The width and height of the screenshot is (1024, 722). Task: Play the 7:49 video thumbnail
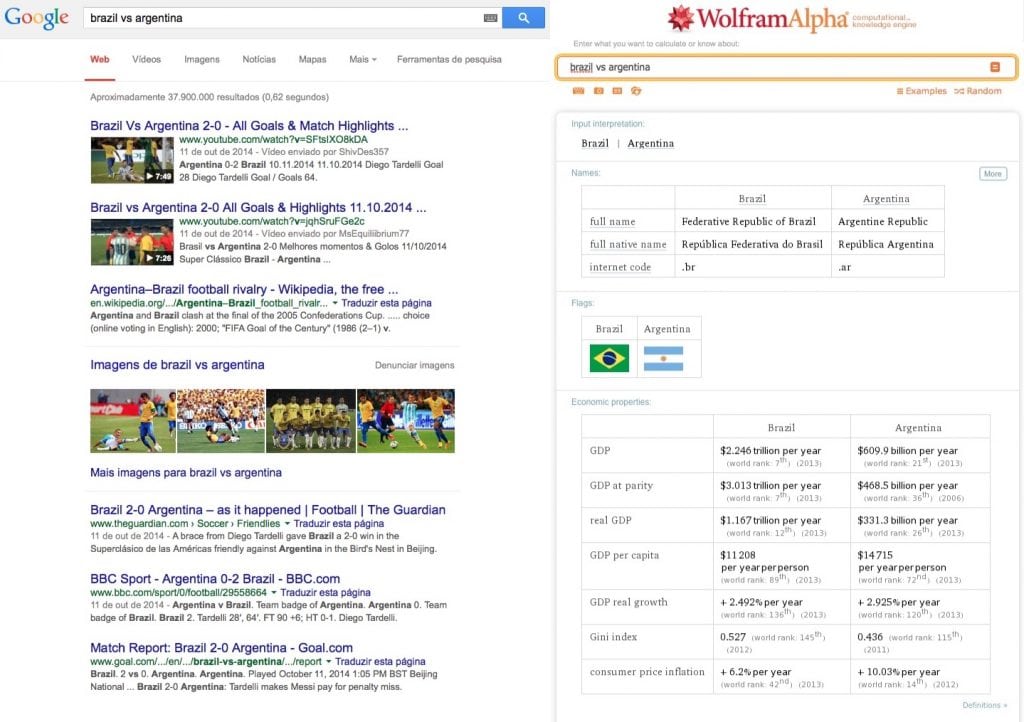132,160
